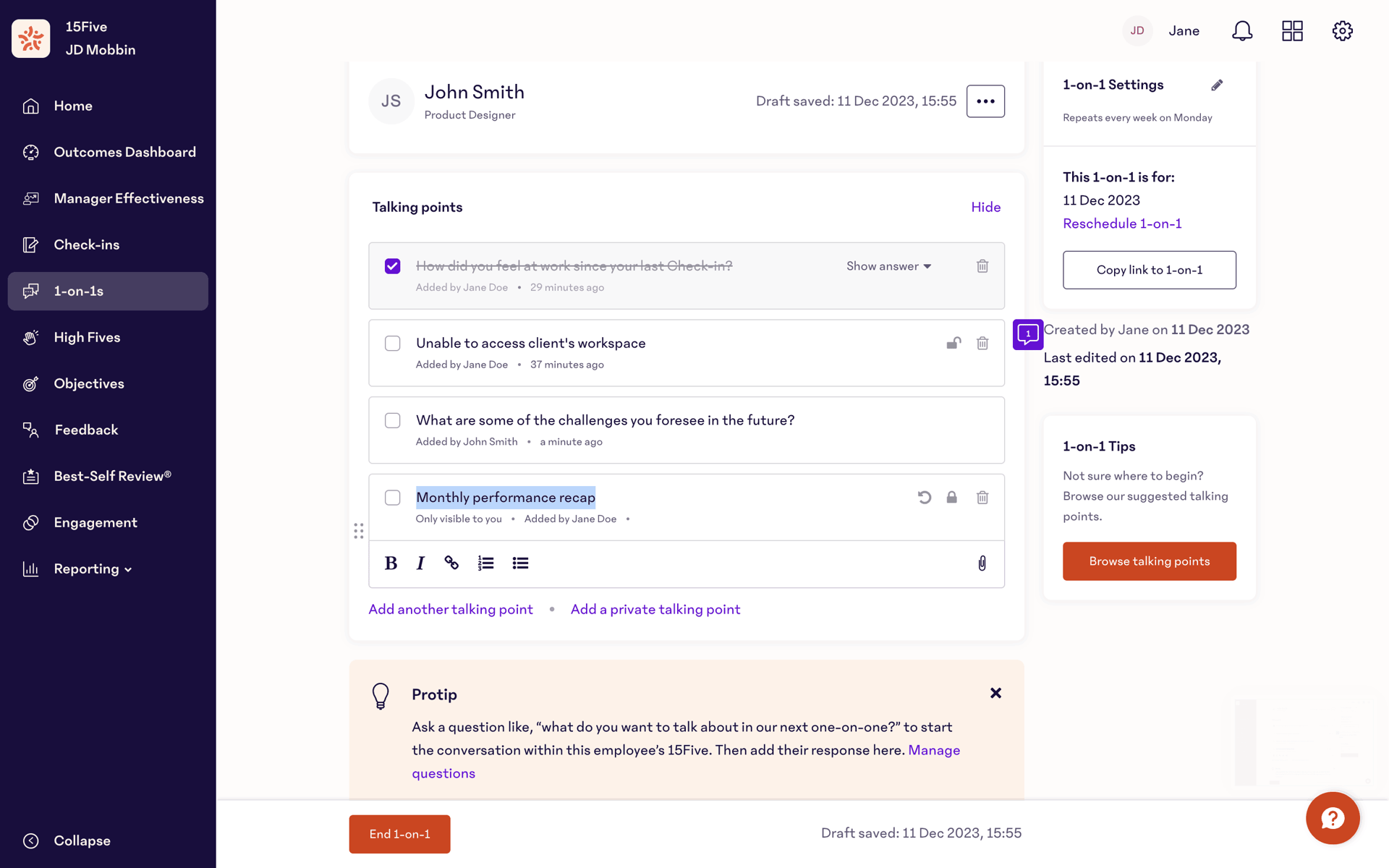Toggle lock on 'Monthly performance recap'

point(952,497)
